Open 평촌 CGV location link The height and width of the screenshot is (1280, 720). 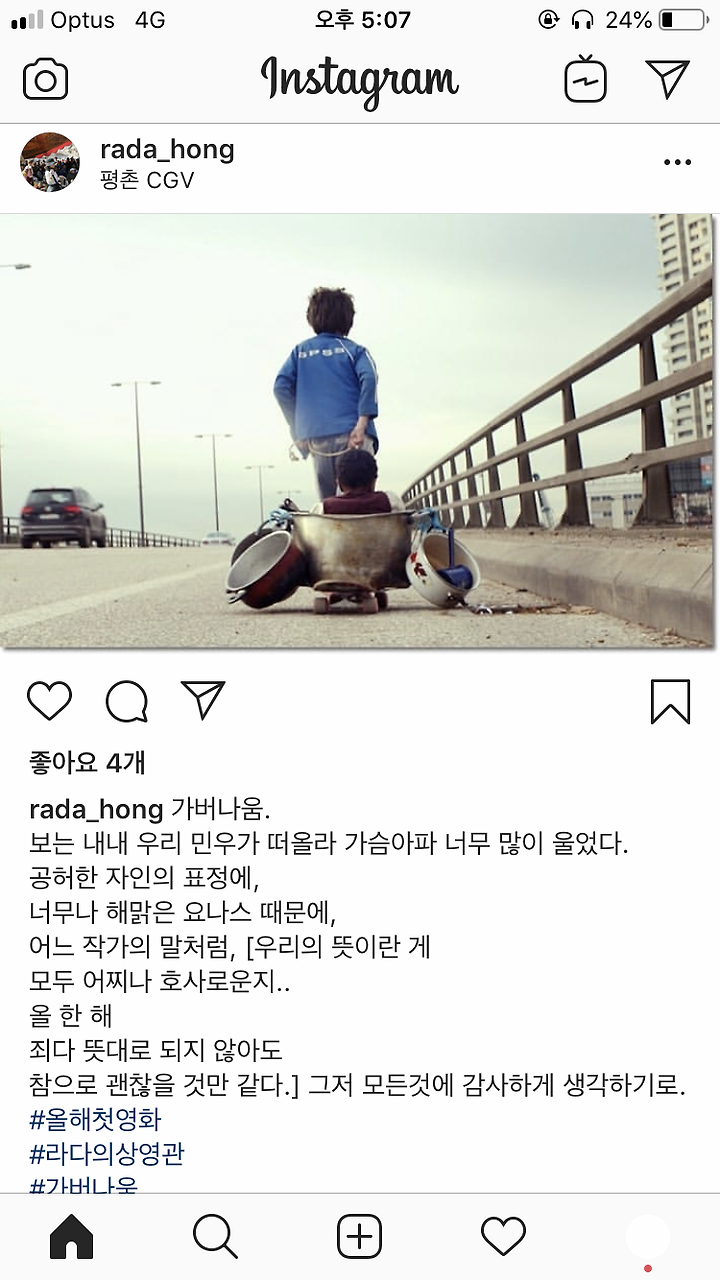[147, 181]
